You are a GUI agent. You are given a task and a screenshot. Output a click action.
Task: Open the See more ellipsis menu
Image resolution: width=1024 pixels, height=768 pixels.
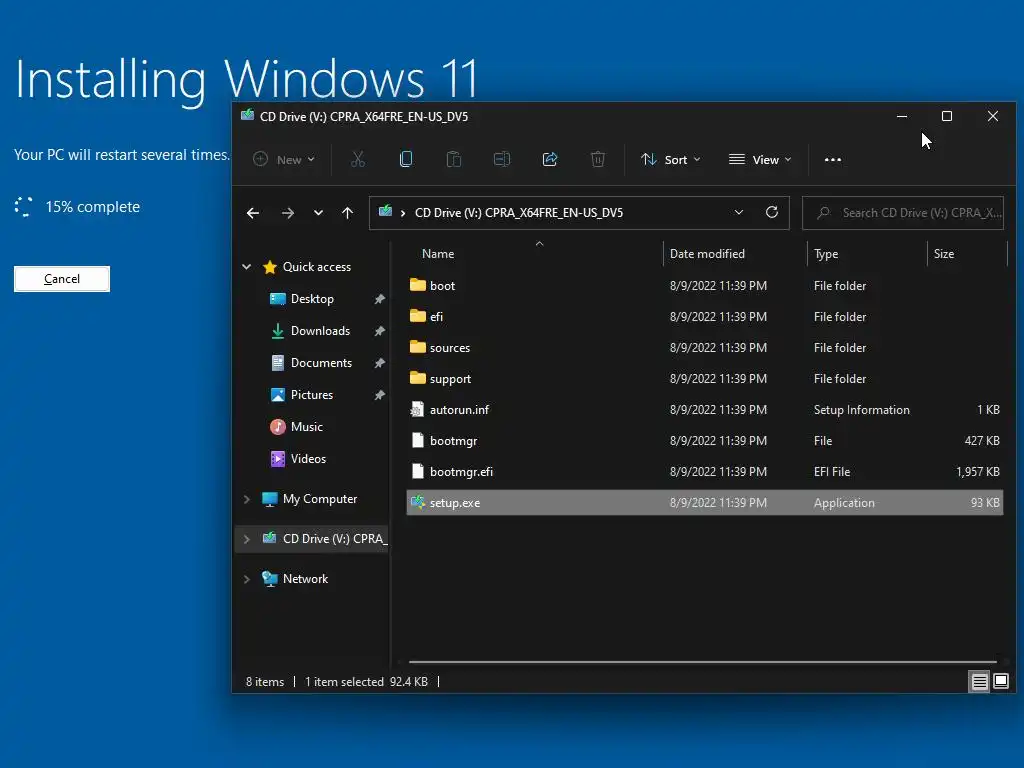click(x=833, y=159)
